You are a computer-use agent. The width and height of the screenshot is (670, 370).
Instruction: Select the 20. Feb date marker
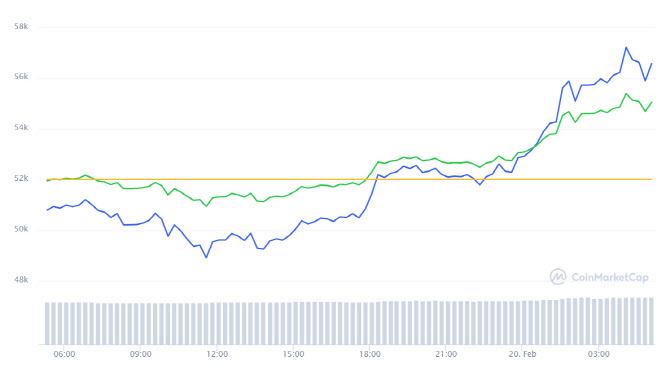point(522,354)
